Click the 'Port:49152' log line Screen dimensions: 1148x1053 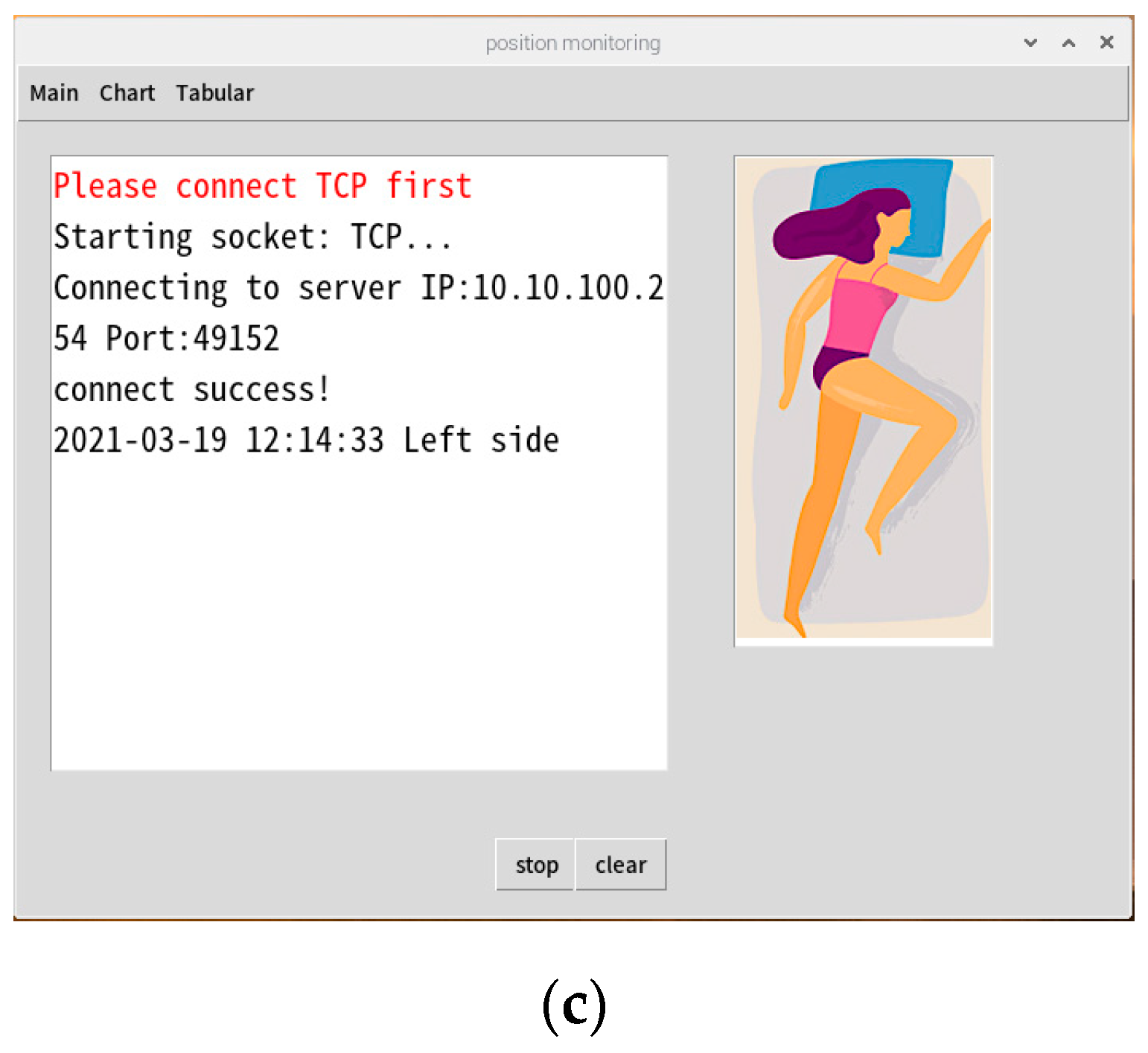click(x=192, y=339)
